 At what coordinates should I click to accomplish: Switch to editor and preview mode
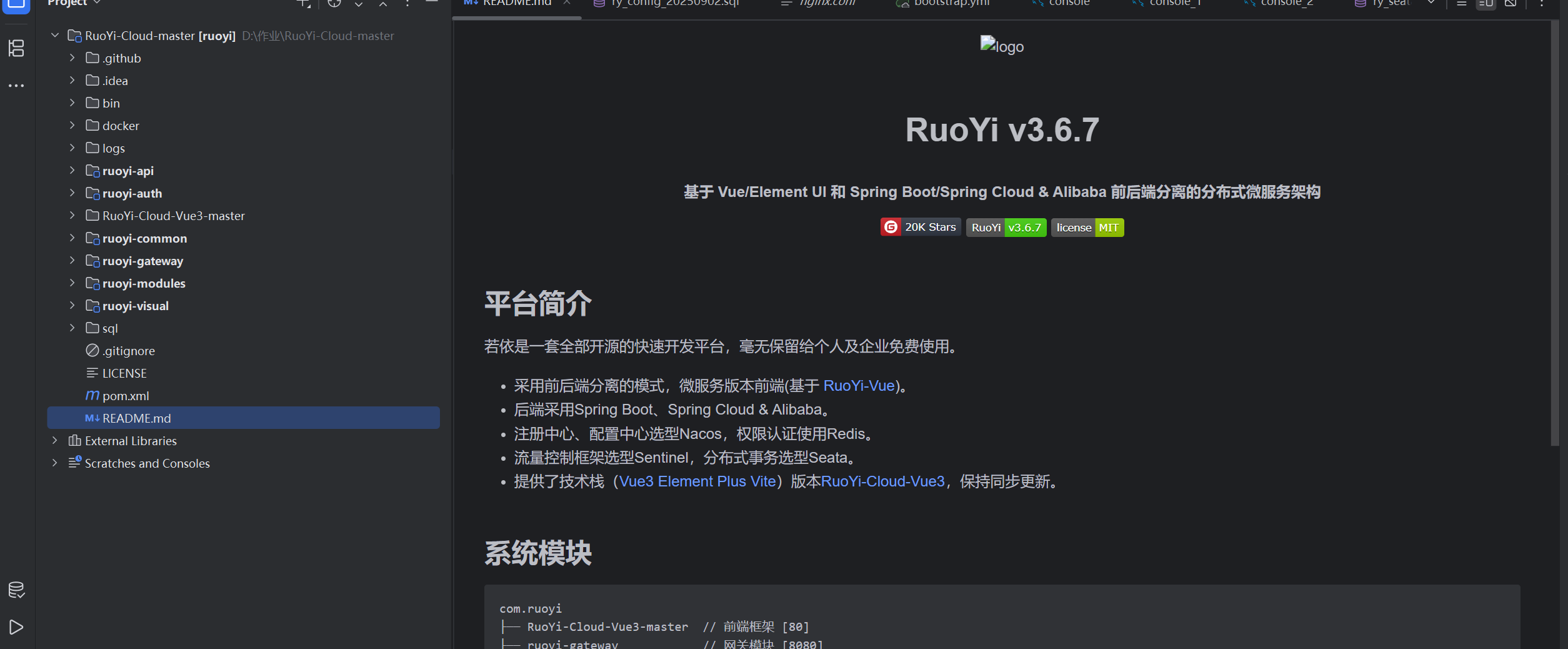(x=1486, y=3)
